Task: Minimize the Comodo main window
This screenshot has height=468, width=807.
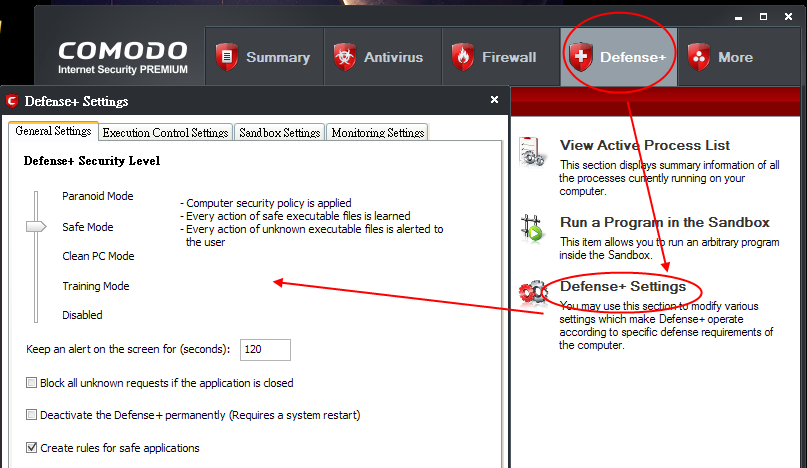Action: click(x=739, y=18)
